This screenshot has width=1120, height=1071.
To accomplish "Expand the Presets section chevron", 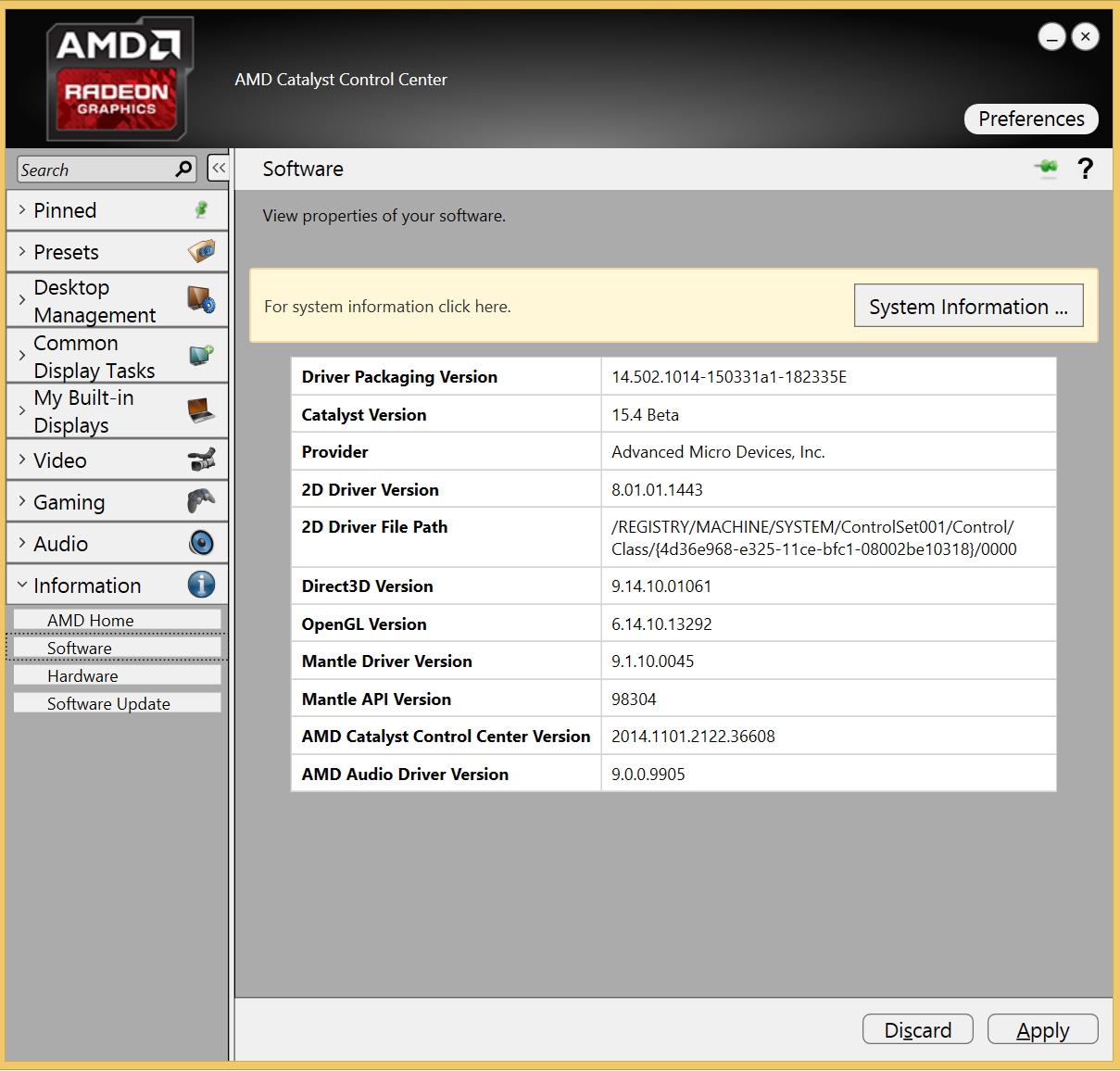I will (x=22, y=251).
